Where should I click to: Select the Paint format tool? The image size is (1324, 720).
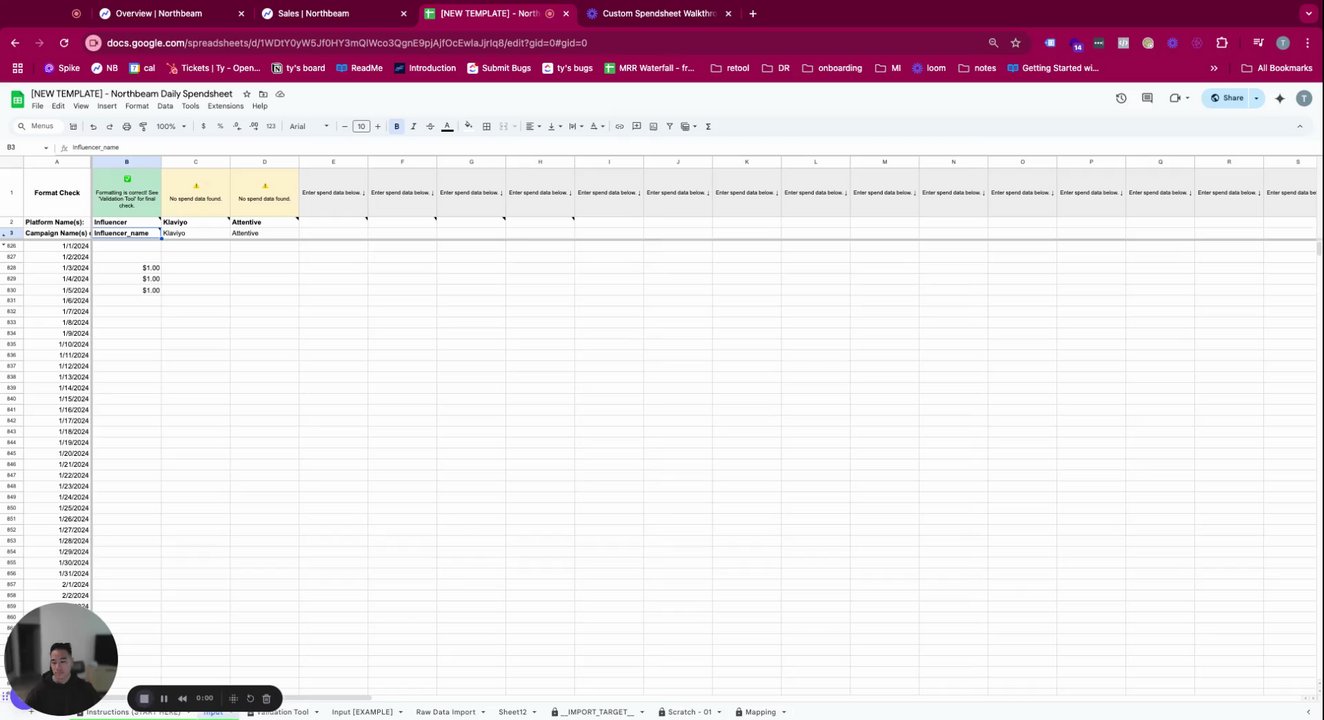point(143,127)
